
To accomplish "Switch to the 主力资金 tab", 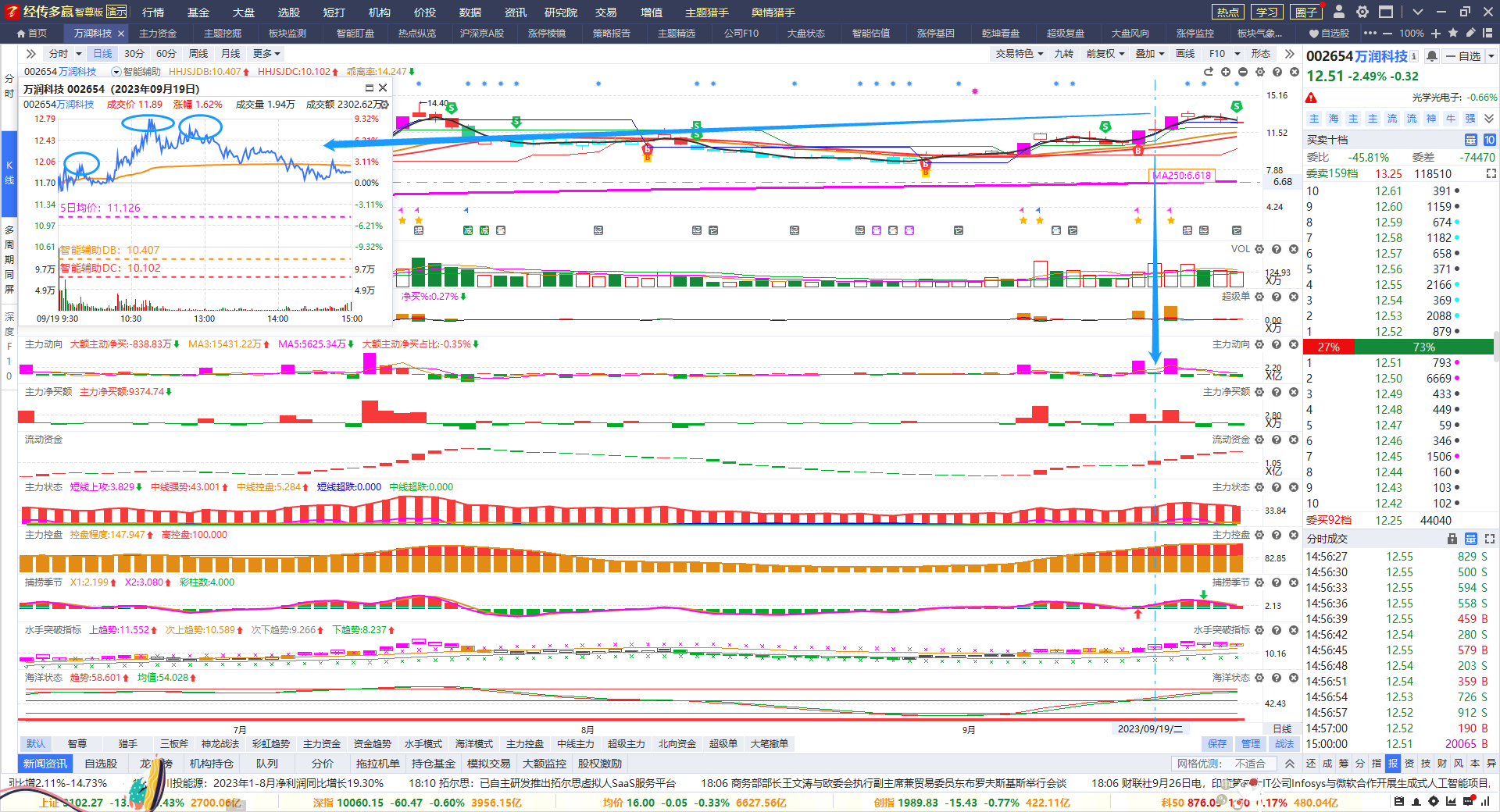I will 158,34.
